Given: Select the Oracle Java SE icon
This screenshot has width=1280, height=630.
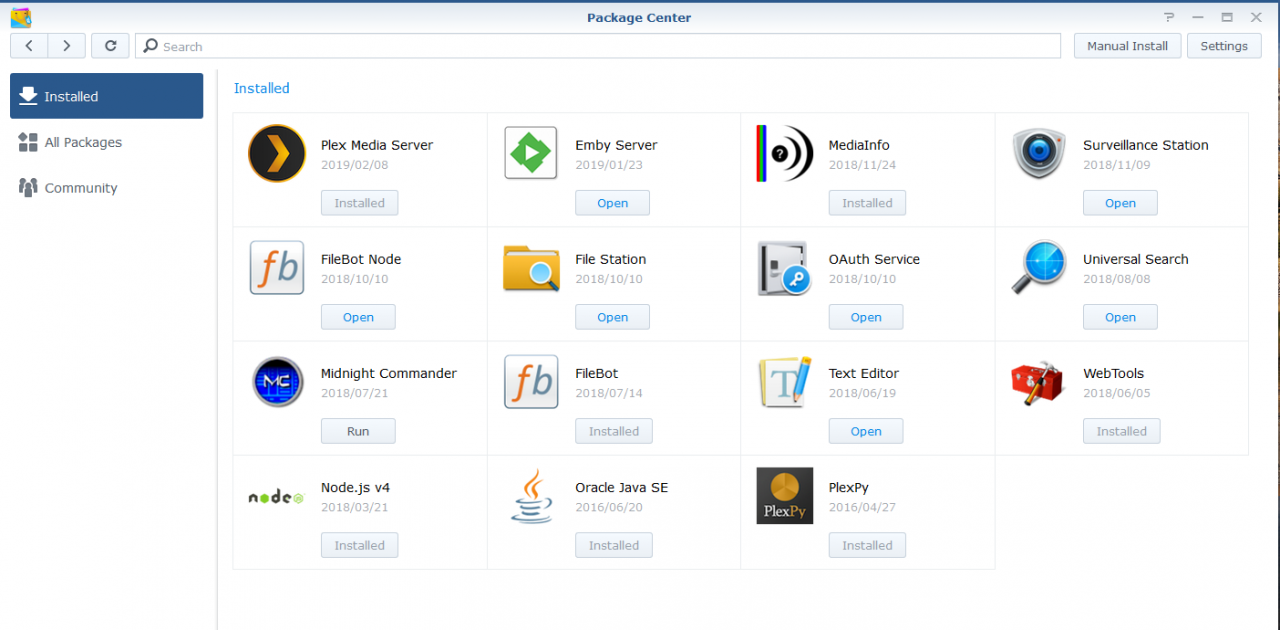Looking at the screenshot, I should [x=530, y=495].
